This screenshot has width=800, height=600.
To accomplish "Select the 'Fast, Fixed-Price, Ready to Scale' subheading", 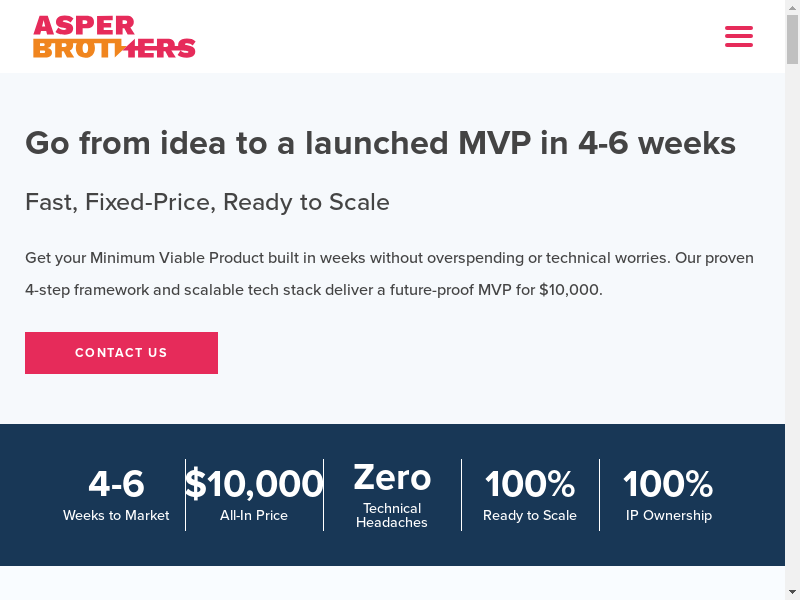I will tap(207, 202).
